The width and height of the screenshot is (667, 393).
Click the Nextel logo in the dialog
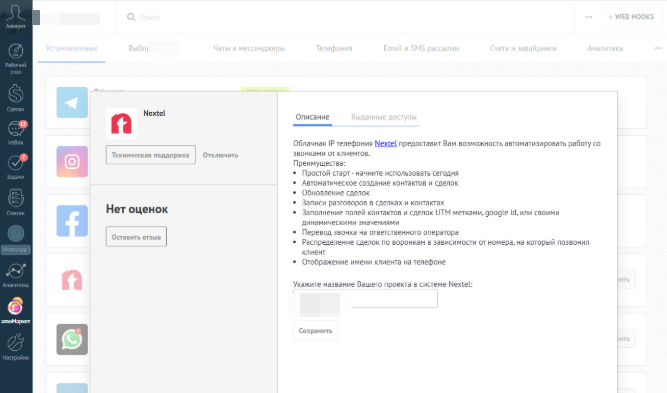click(x=121, y=123)
